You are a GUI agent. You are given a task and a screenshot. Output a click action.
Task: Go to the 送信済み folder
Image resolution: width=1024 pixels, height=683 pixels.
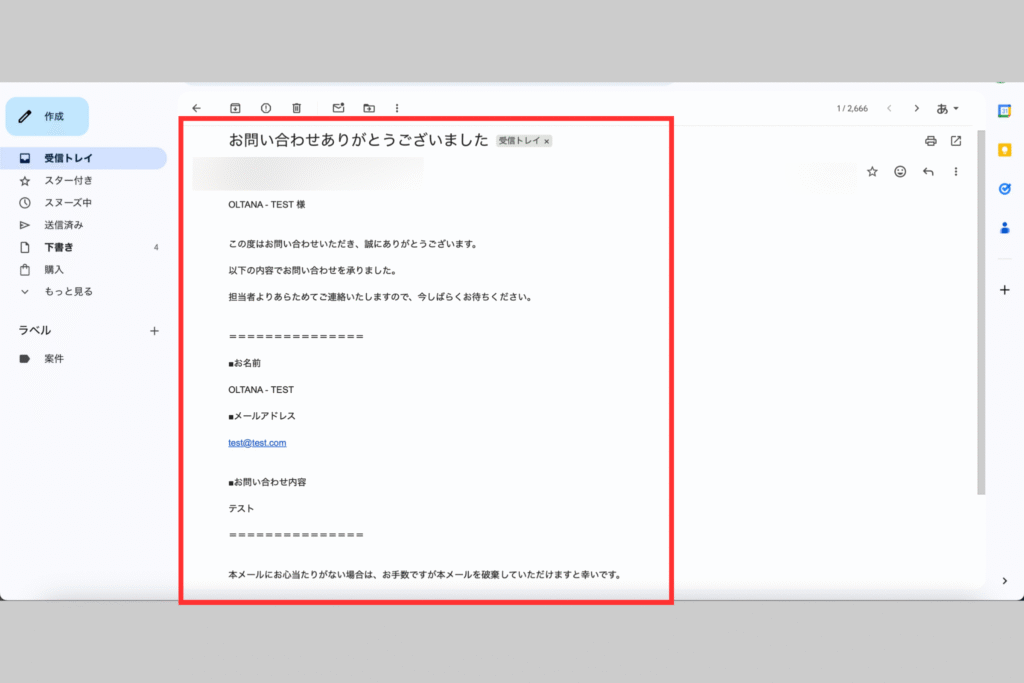[x=64, y=225]
